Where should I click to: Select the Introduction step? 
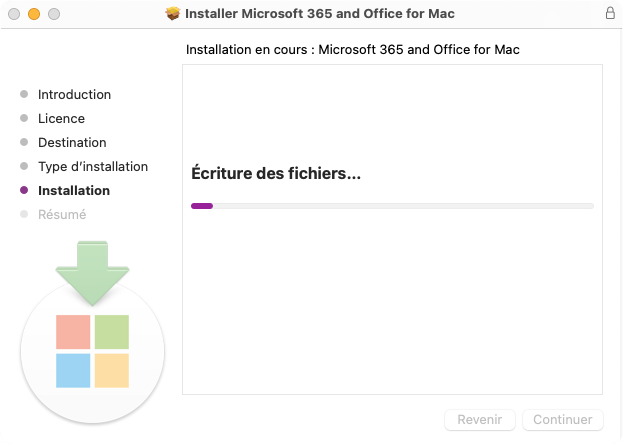[74, 95]
